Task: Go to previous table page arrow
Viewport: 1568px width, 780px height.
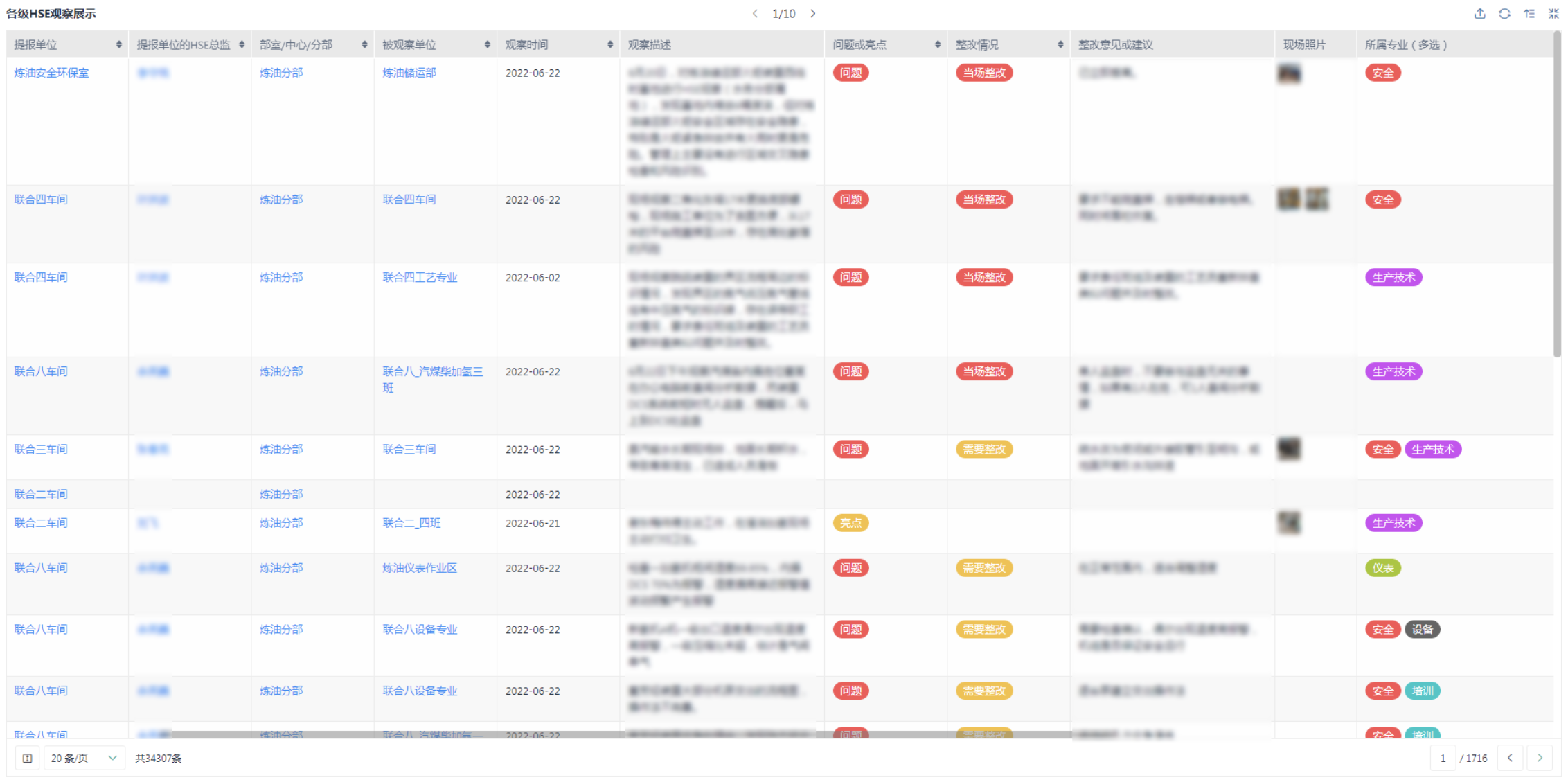Action: pos(1510,759)
